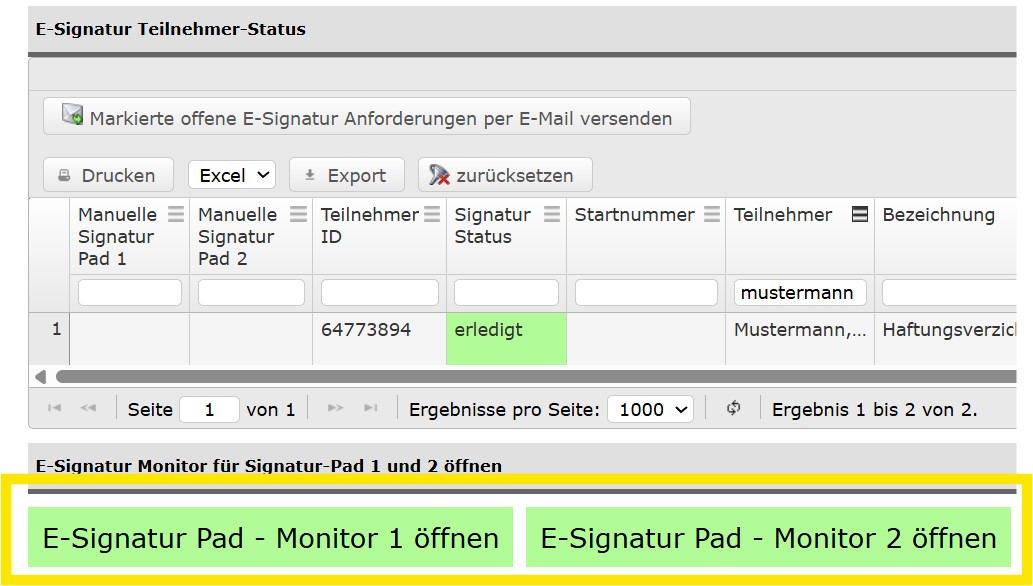Open Manuelle Signatur Pad 2 column menu
Image resolution: width=1033 pixels, height=586 pixels.
coord(298,214)
